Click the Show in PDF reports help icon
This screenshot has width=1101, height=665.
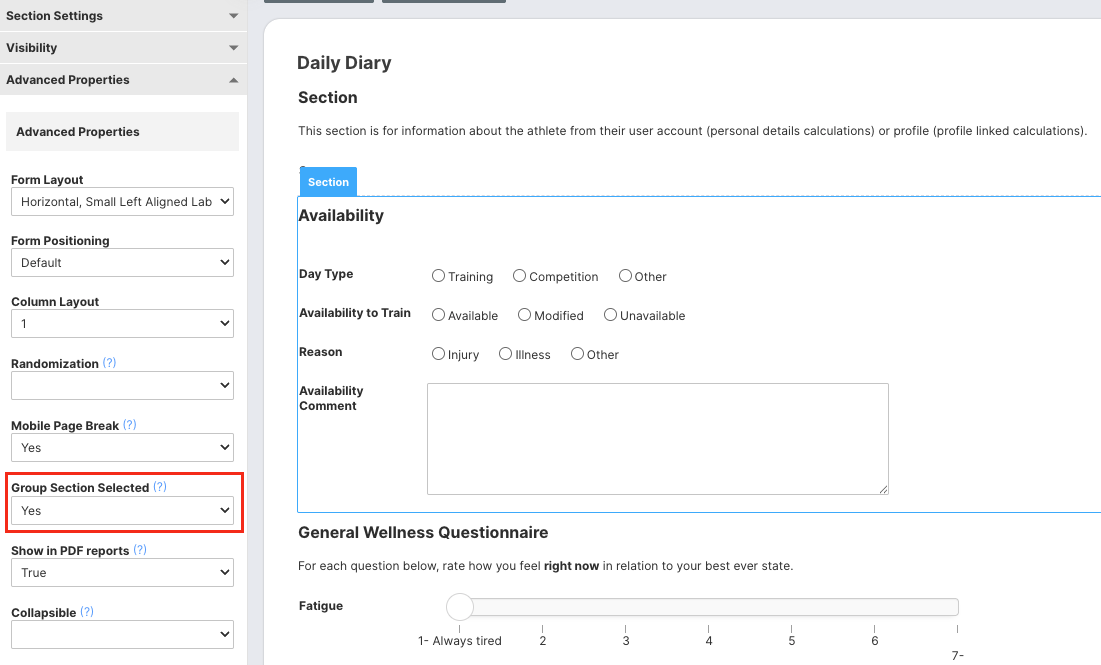point(140,550)
